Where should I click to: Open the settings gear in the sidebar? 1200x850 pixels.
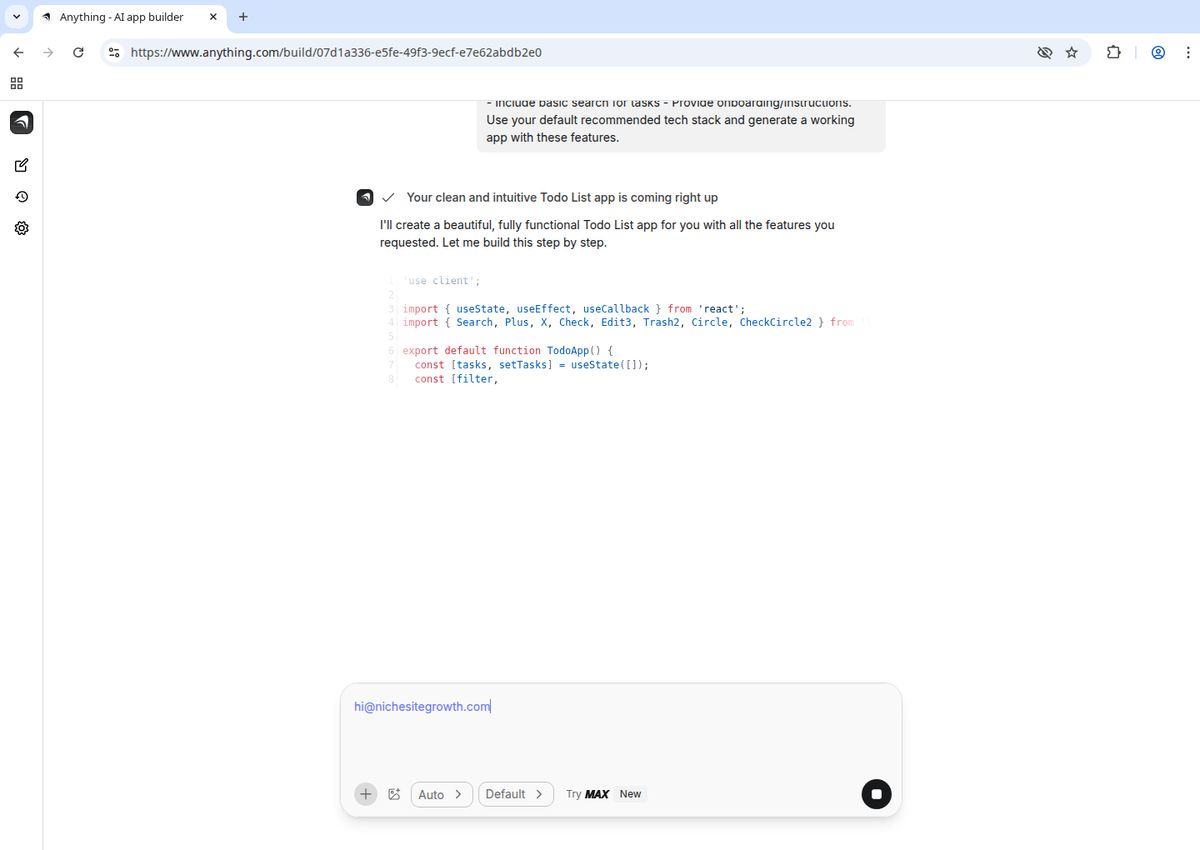point(21,228)
